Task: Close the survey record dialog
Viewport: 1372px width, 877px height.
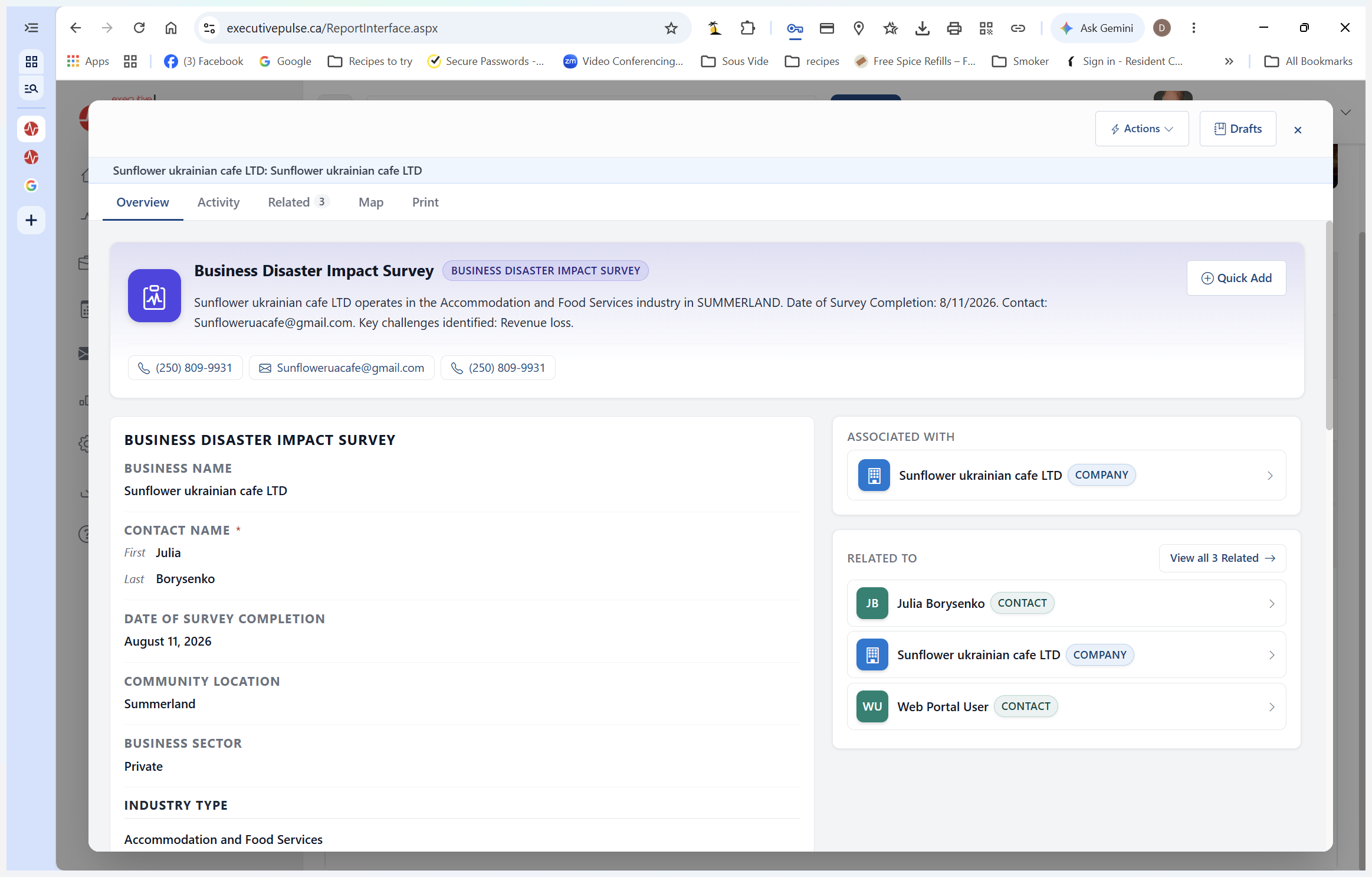Action: tap(1298, 130)
